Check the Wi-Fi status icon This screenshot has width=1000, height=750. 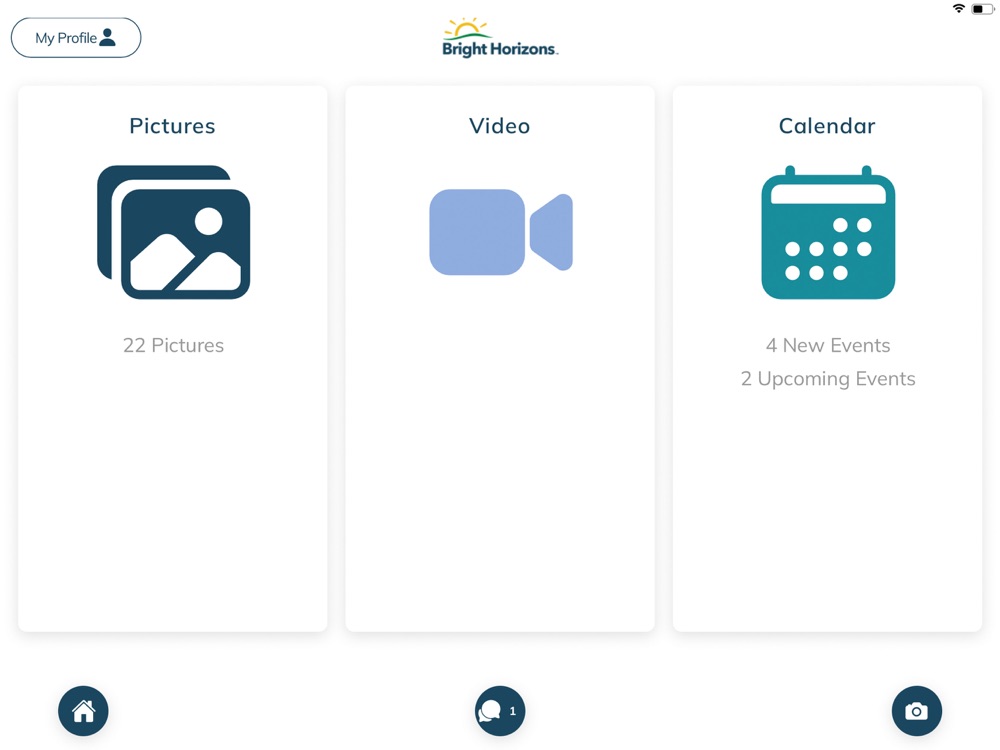tap(959, 8)
